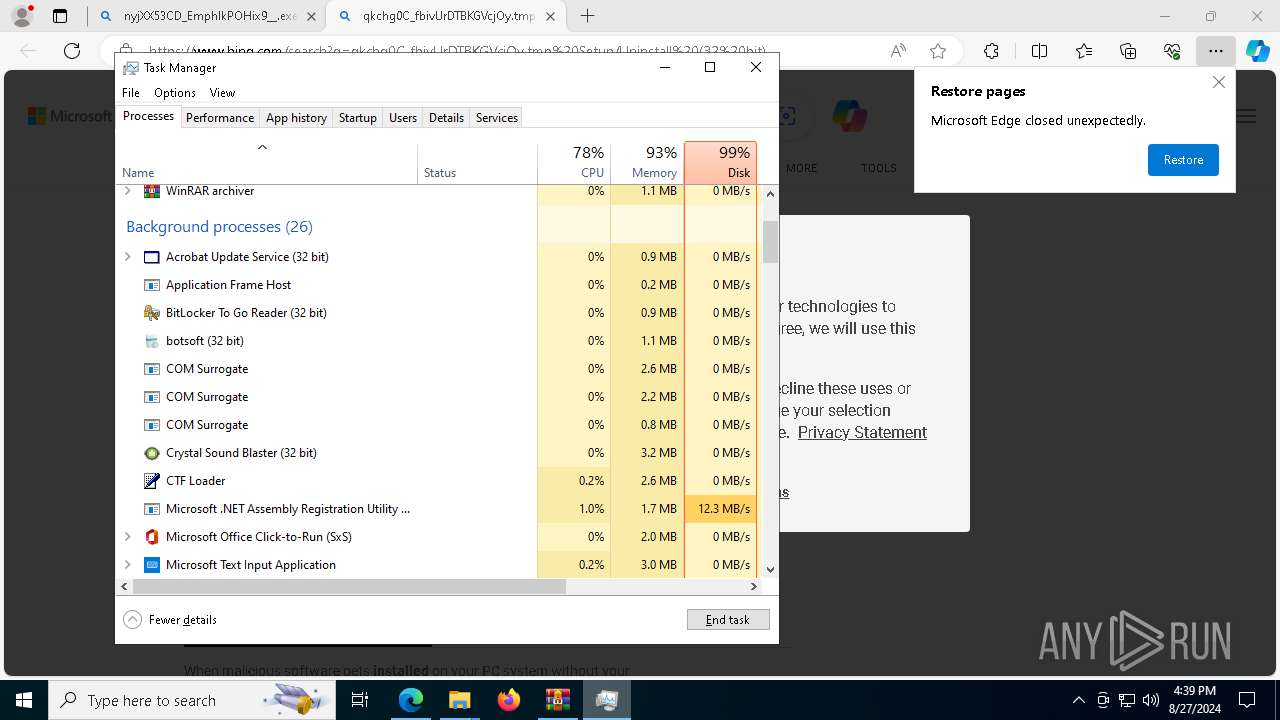Click the Application Frame Host icon
1280x720 pixels.
(152, 285)
